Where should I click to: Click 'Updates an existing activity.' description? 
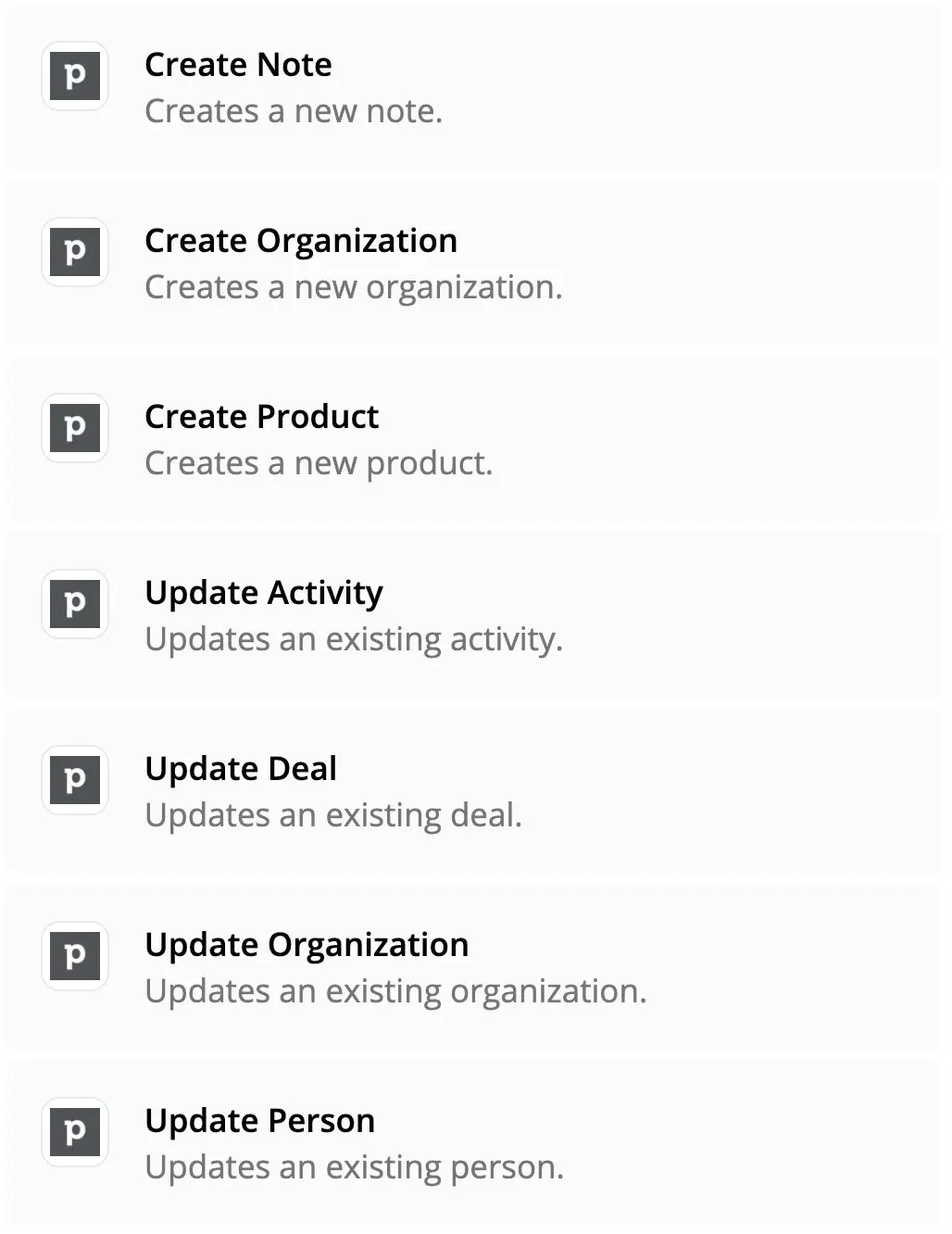pos(354,639)
